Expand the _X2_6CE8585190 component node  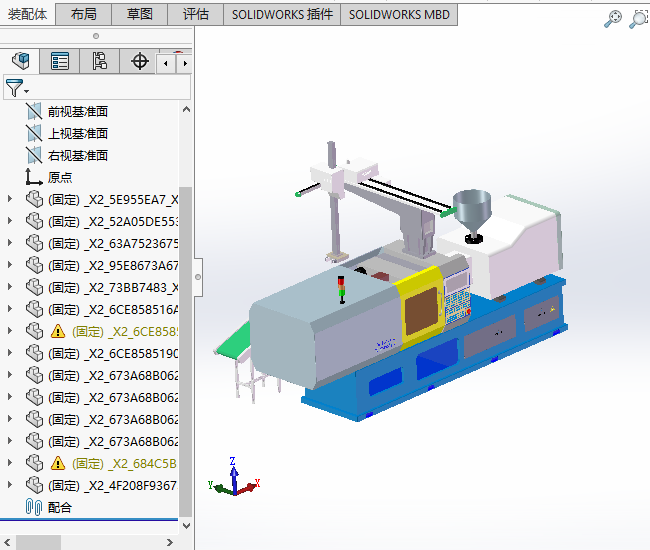click(10, 353)
